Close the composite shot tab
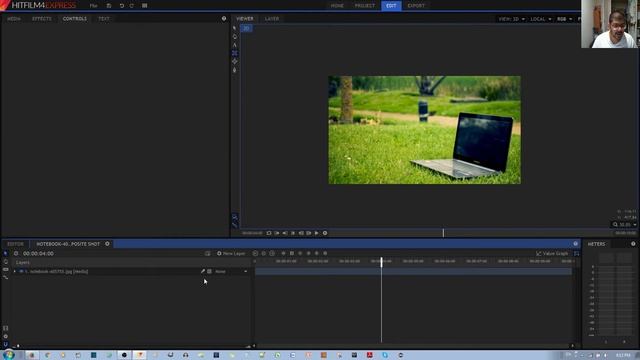Image resolution: width=640 pixels, height=360 pixels. [x=107, y=244]
